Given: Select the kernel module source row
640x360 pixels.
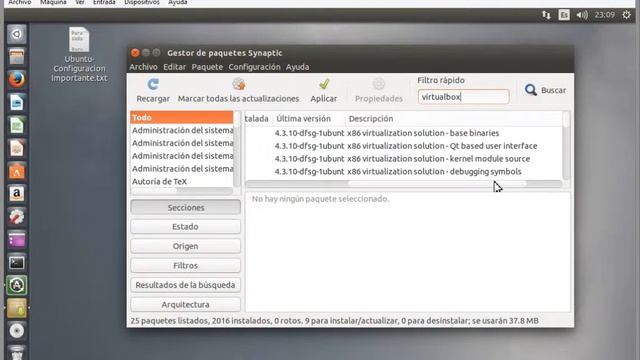Looking at the screenshot, I should 403,159.
